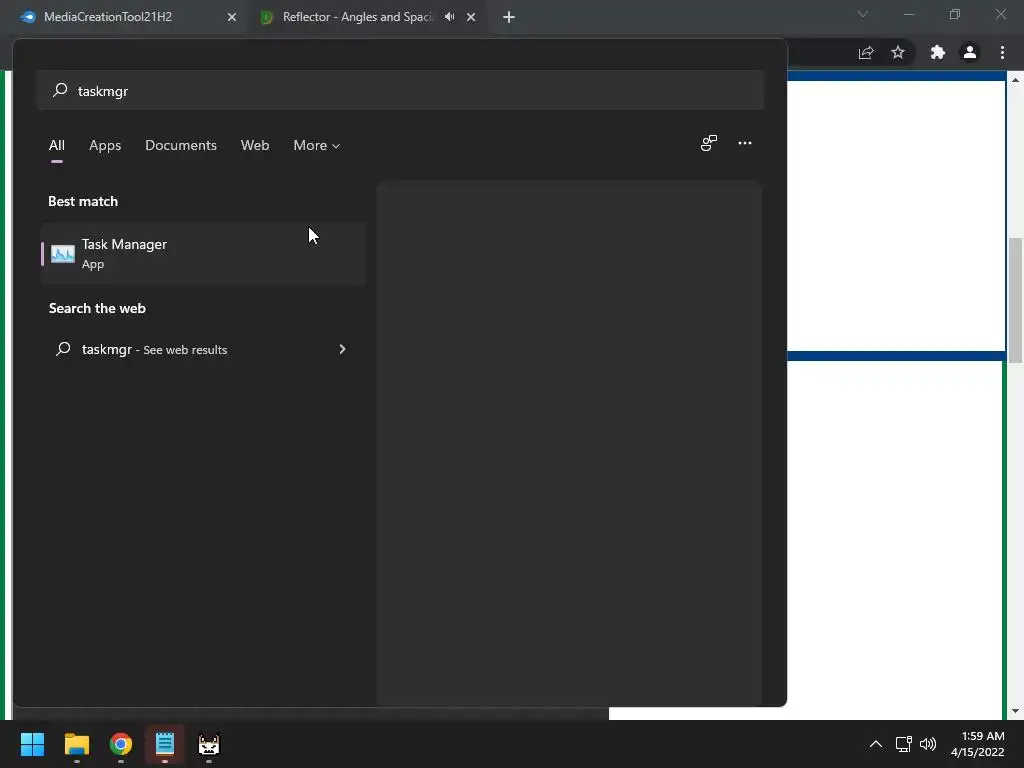The width and height of the screenshot is (1024, 768).
Task: Bookmark this page with star icon
Action: point(898,52)
